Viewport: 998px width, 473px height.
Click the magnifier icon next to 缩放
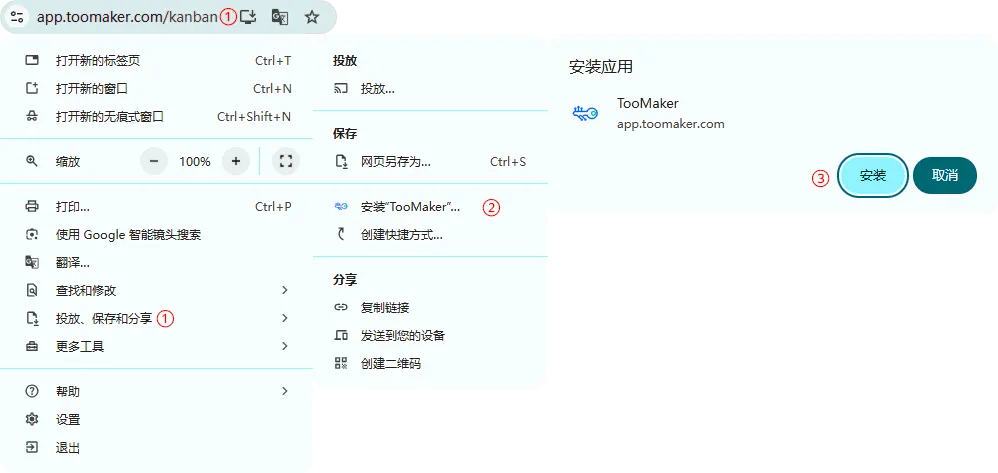32,161
